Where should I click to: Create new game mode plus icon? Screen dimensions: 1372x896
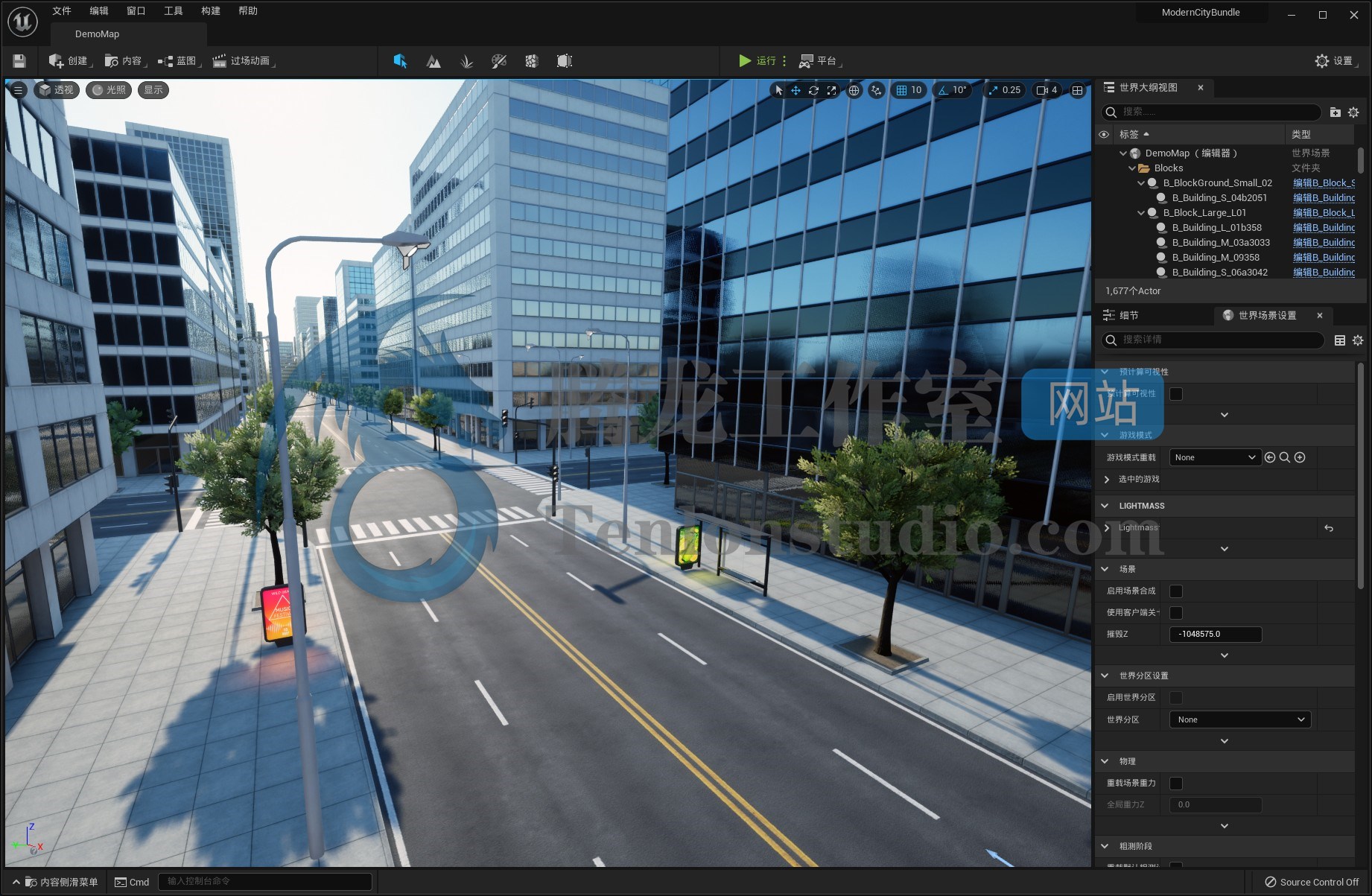pyautogui.click(x=1300, y=457)
